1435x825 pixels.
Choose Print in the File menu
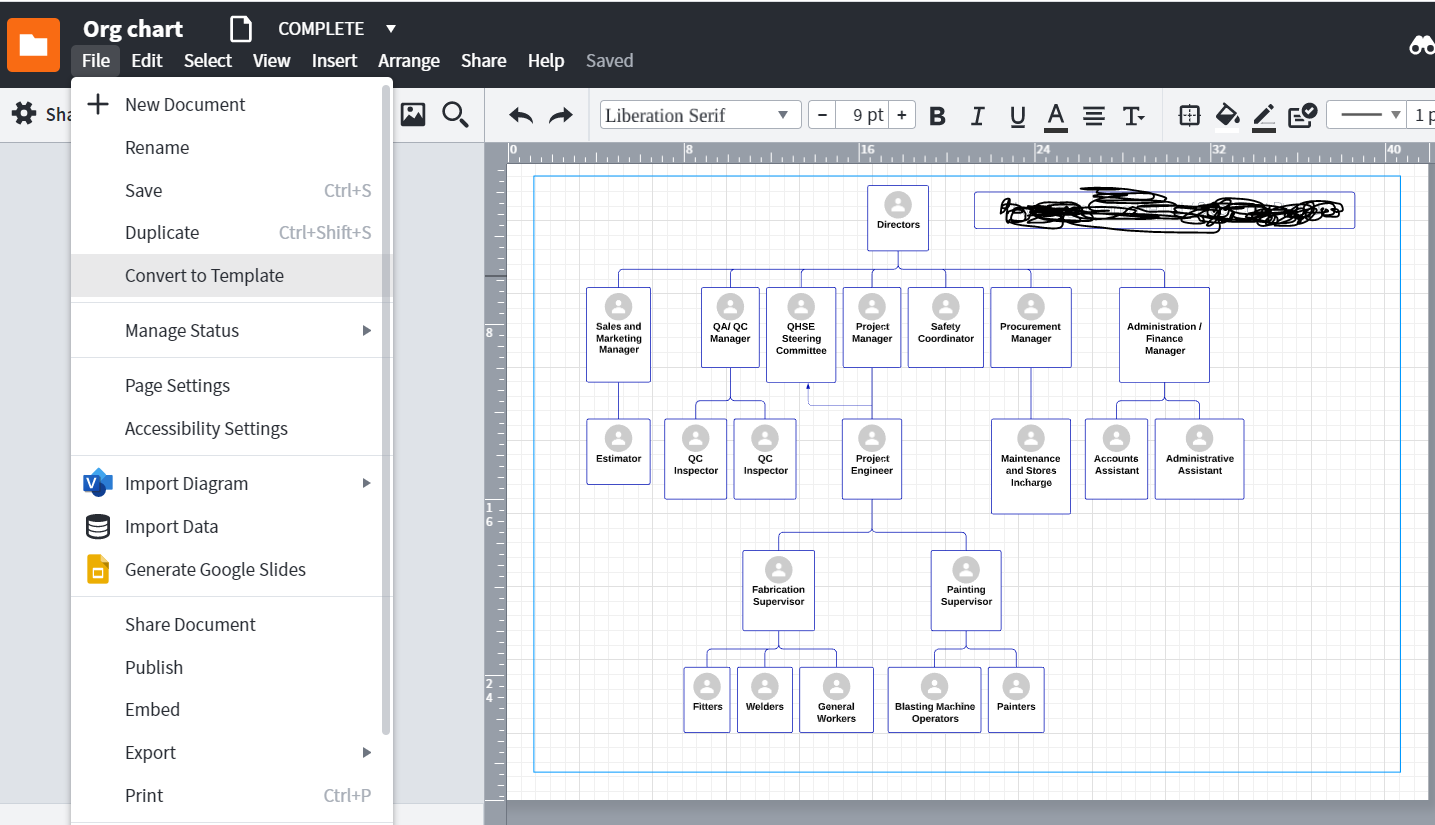[x=227, y=796]
